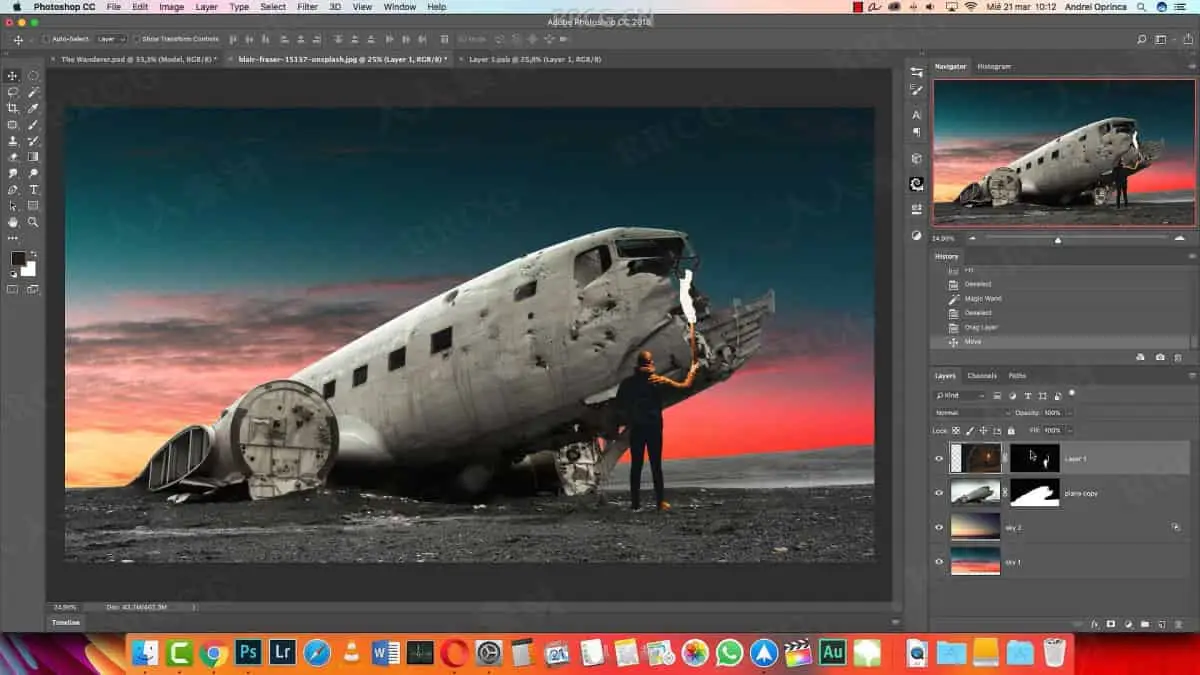Image resolution: width=1200 pixels, height=675 pixels.
Task: Pick the Hand tool
Action: [x=13, y=222]
